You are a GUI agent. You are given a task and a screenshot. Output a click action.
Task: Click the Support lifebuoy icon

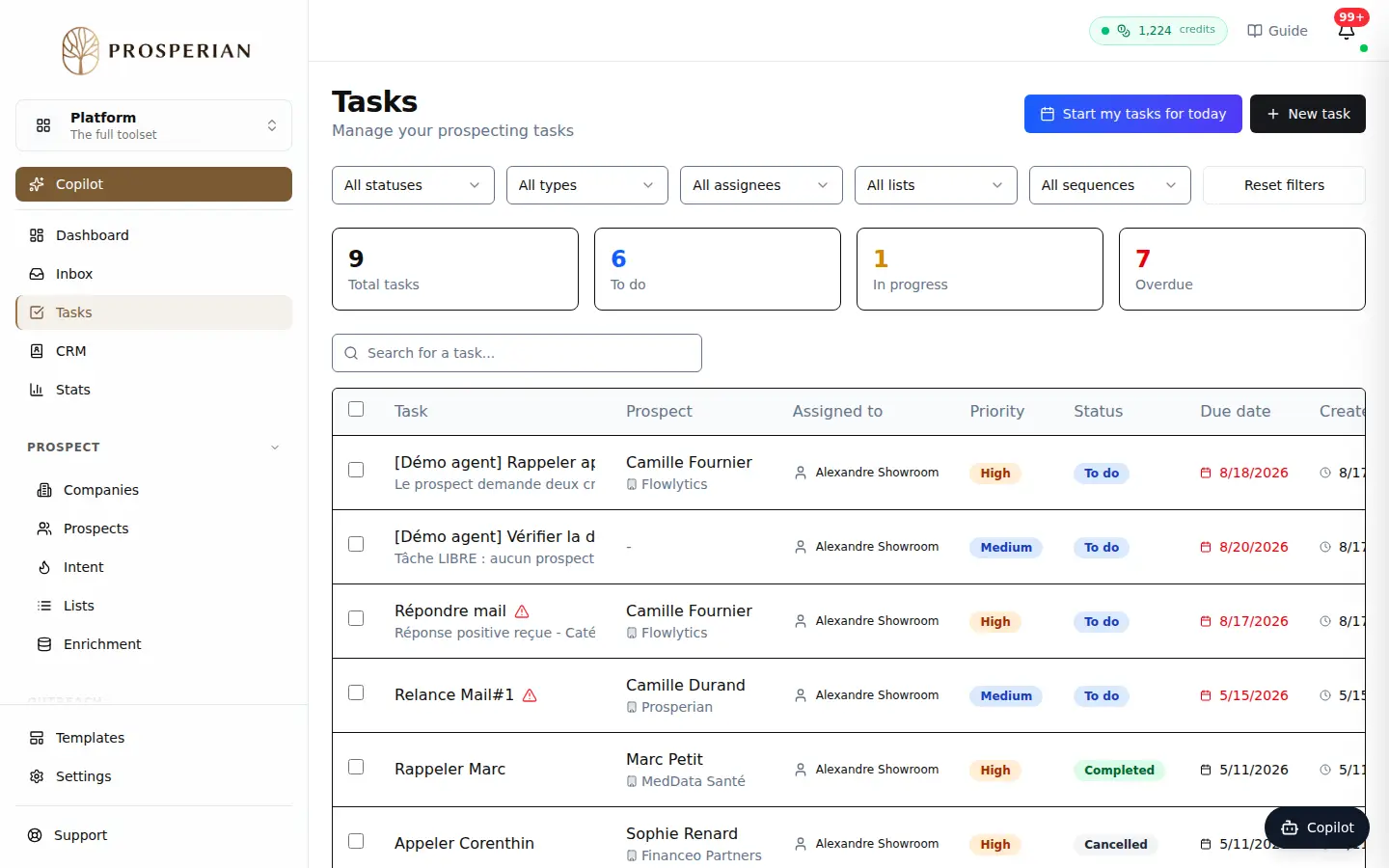coord(35,835)
